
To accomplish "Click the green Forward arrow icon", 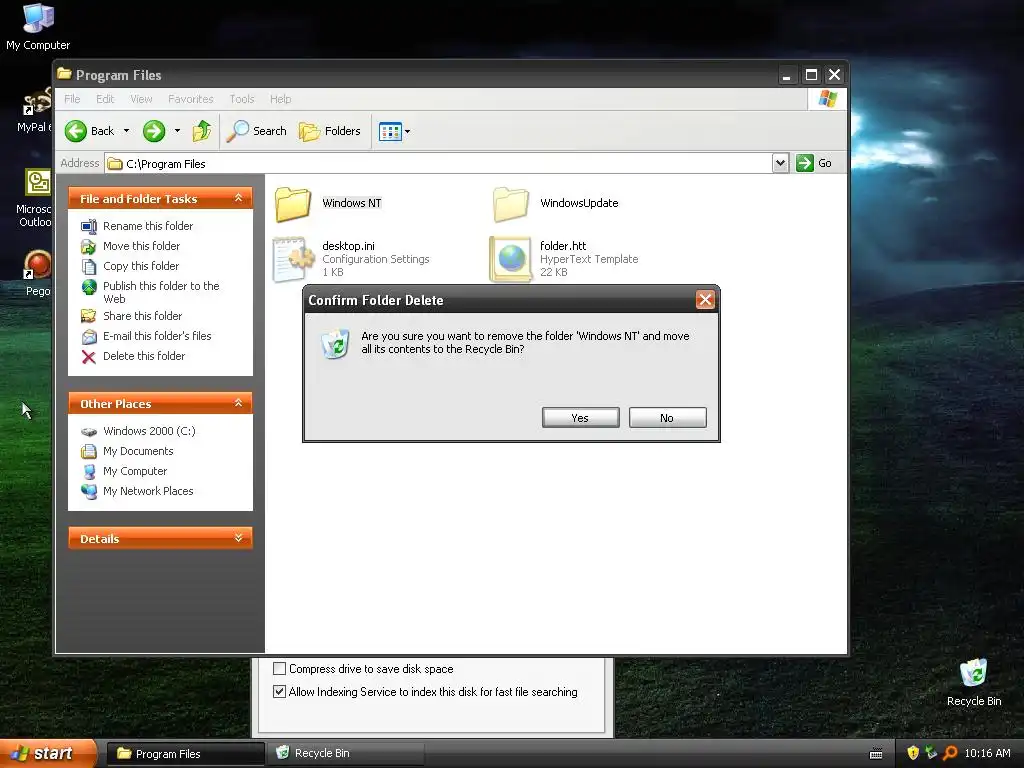I will pyautogui.click(x=154, y=131).
